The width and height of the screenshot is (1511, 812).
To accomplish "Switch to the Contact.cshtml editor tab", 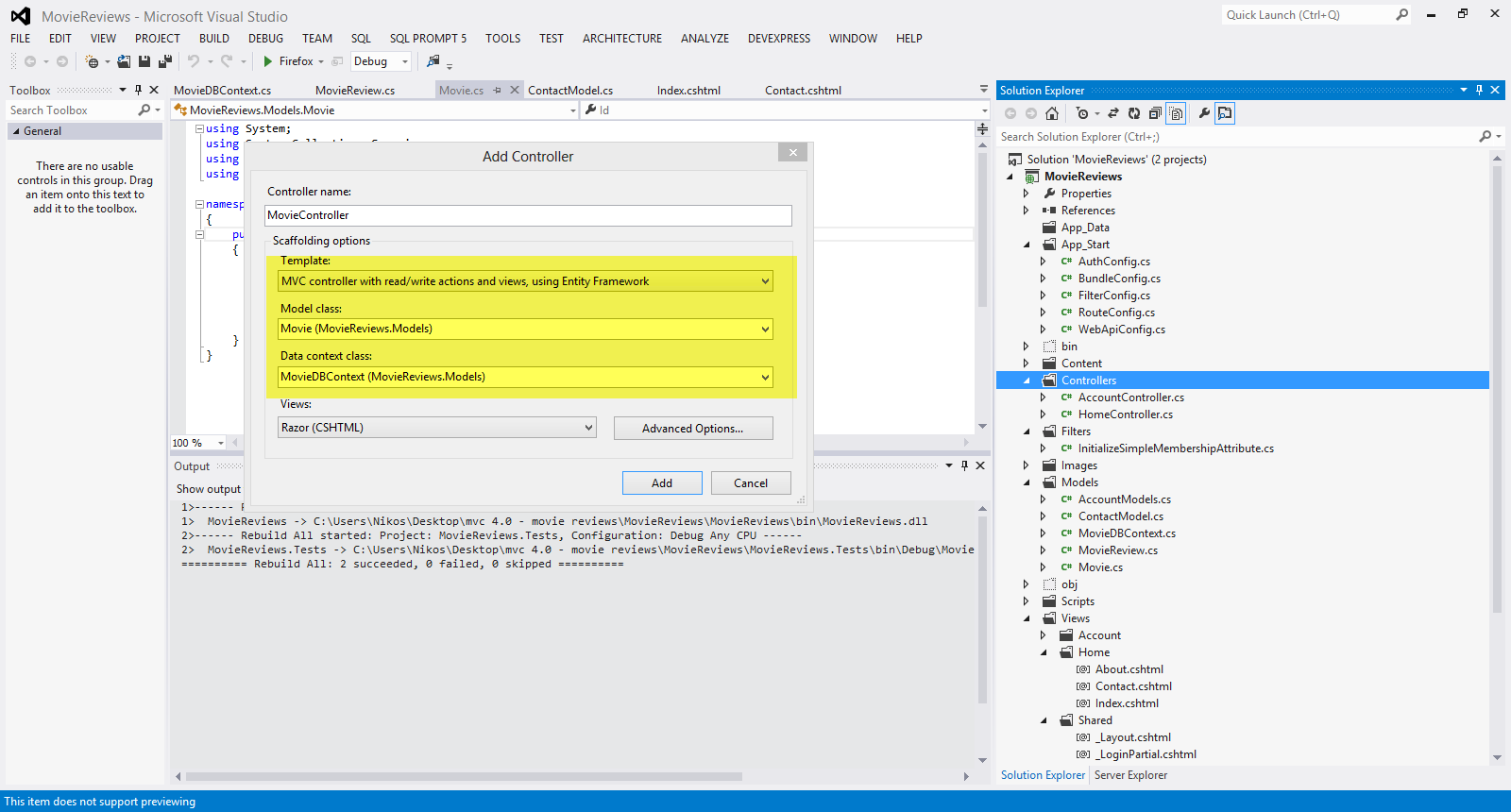I will 803,91.
